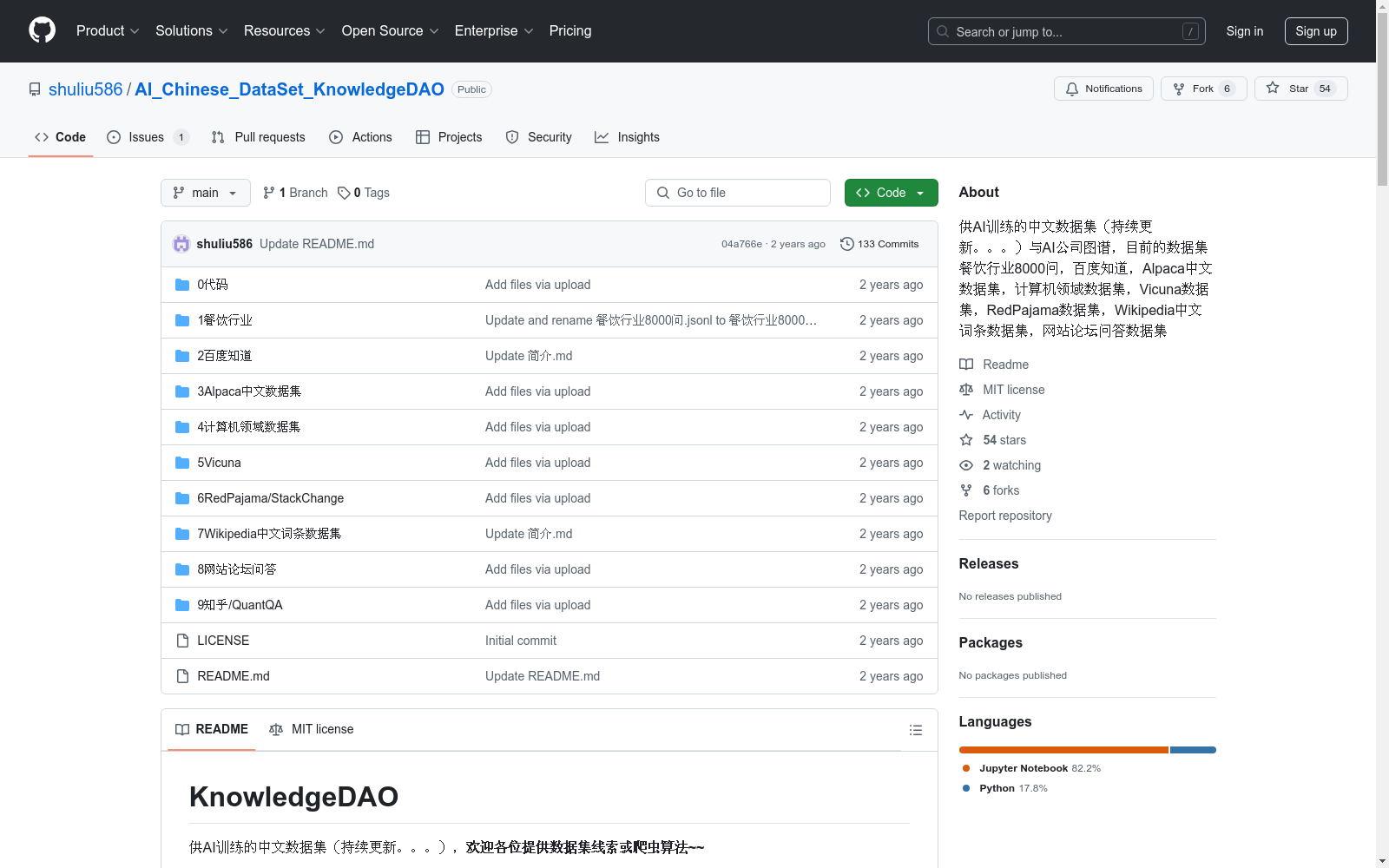This screenshot has height=868, width=1389.
Task: Switch to the Pull requests tab
Action: click(x=259, y=137)
